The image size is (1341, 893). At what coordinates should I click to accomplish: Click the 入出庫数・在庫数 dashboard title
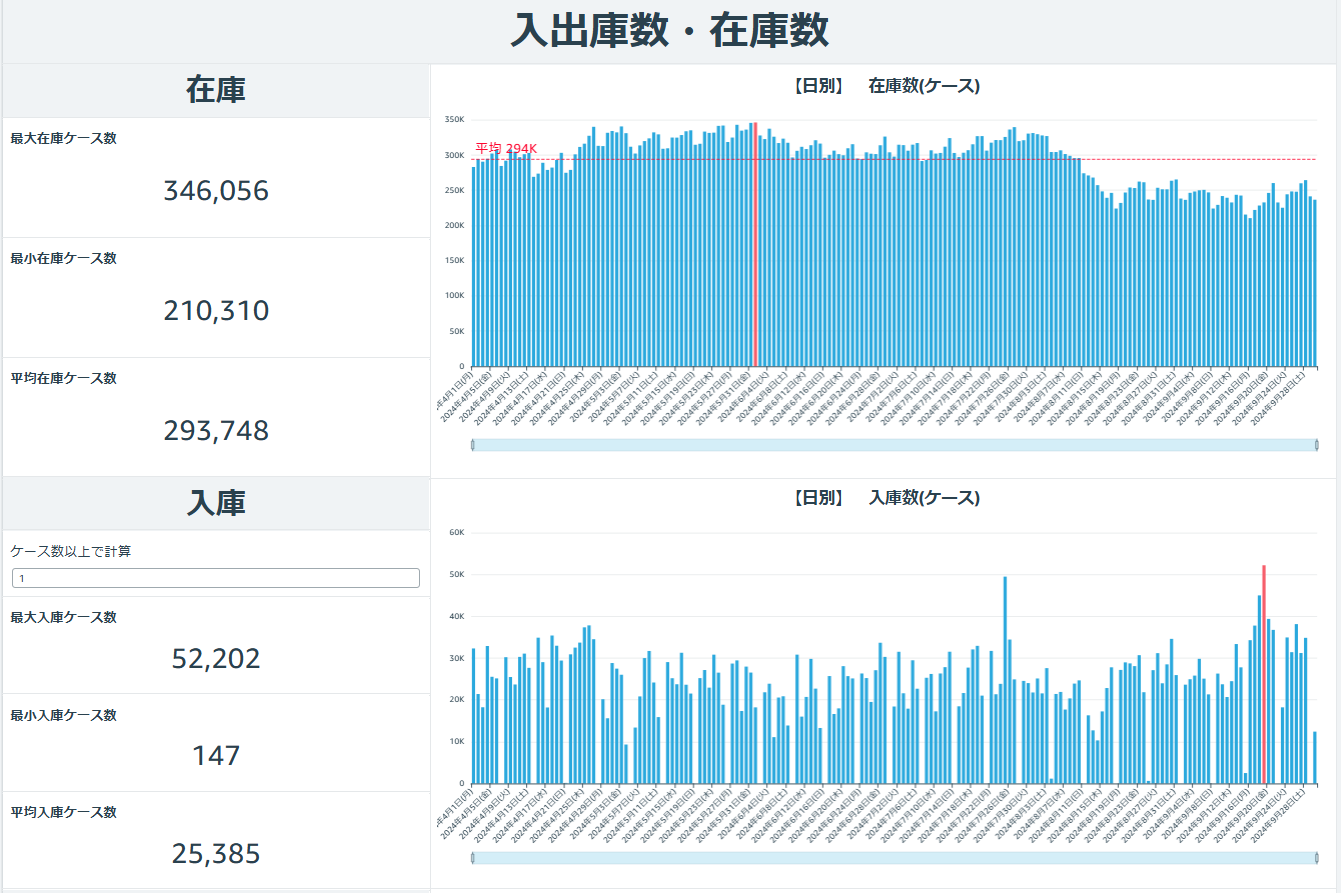tap(669, 31)
